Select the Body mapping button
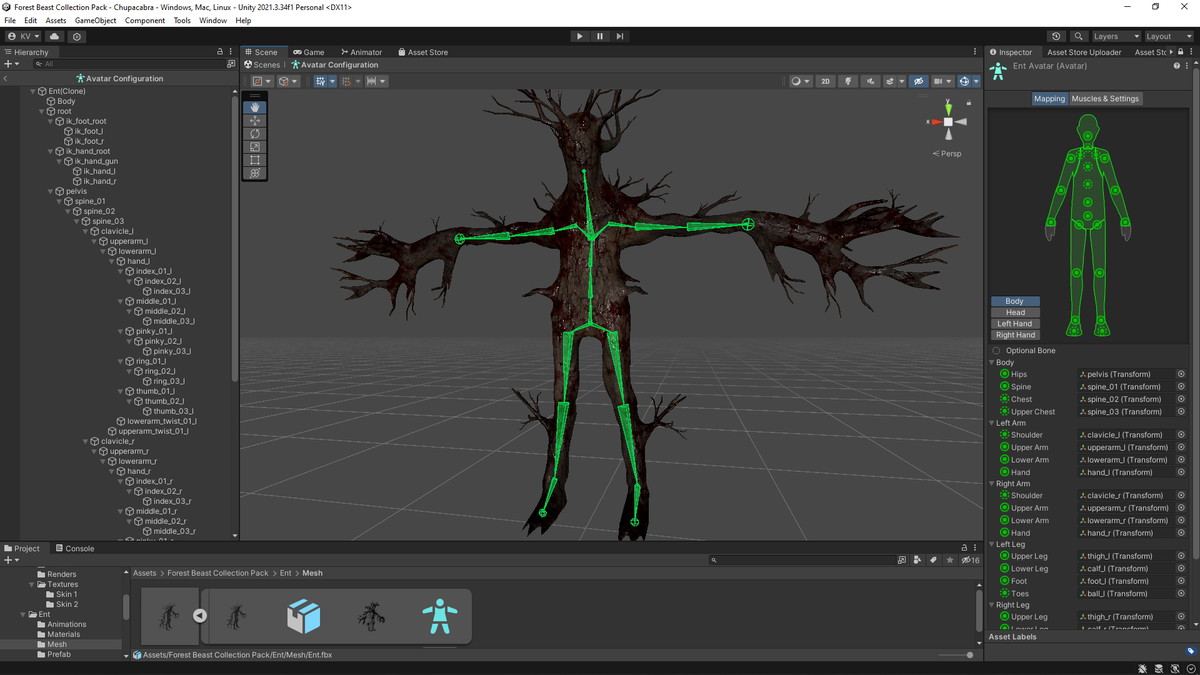This screenshot has height=675, width=1200. tap(1015, 301)
